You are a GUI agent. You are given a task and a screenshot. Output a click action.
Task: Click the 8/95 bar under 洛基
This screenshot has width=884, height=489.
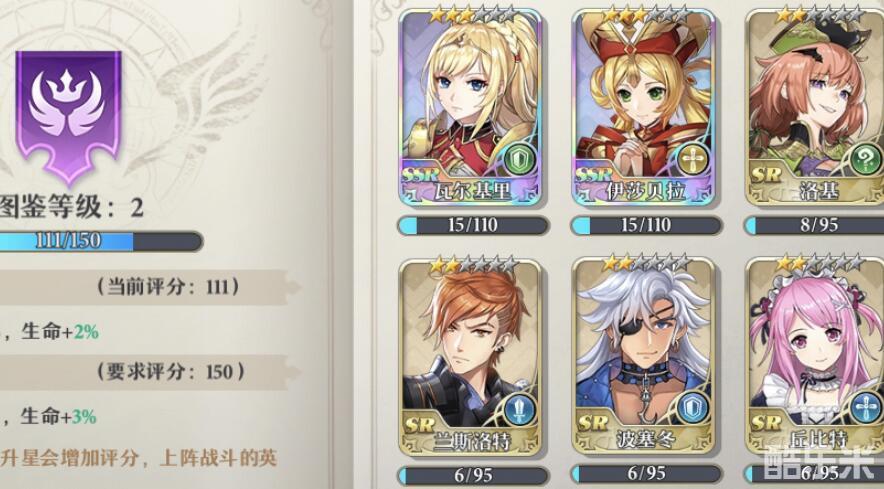(815, 226)
